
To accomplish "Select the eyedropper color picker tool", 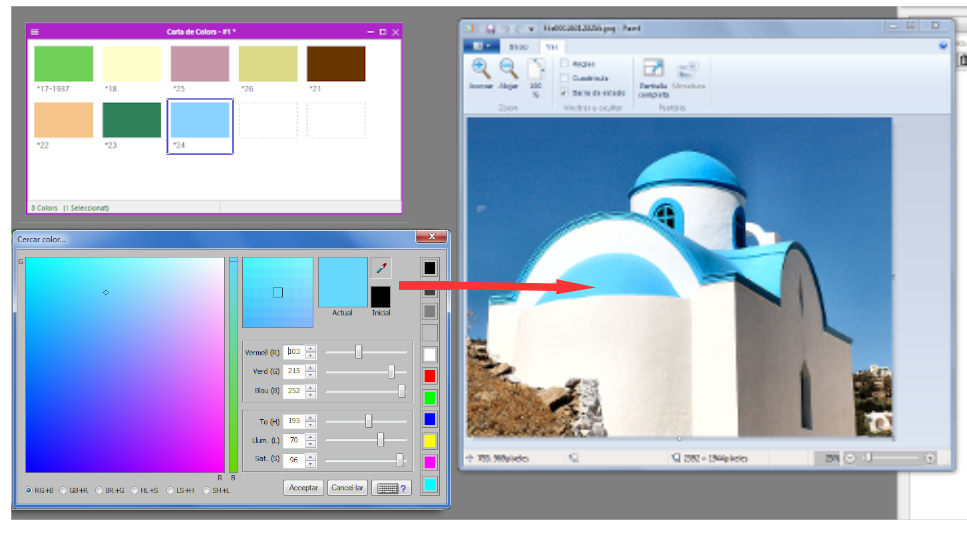I will [381, 268].
